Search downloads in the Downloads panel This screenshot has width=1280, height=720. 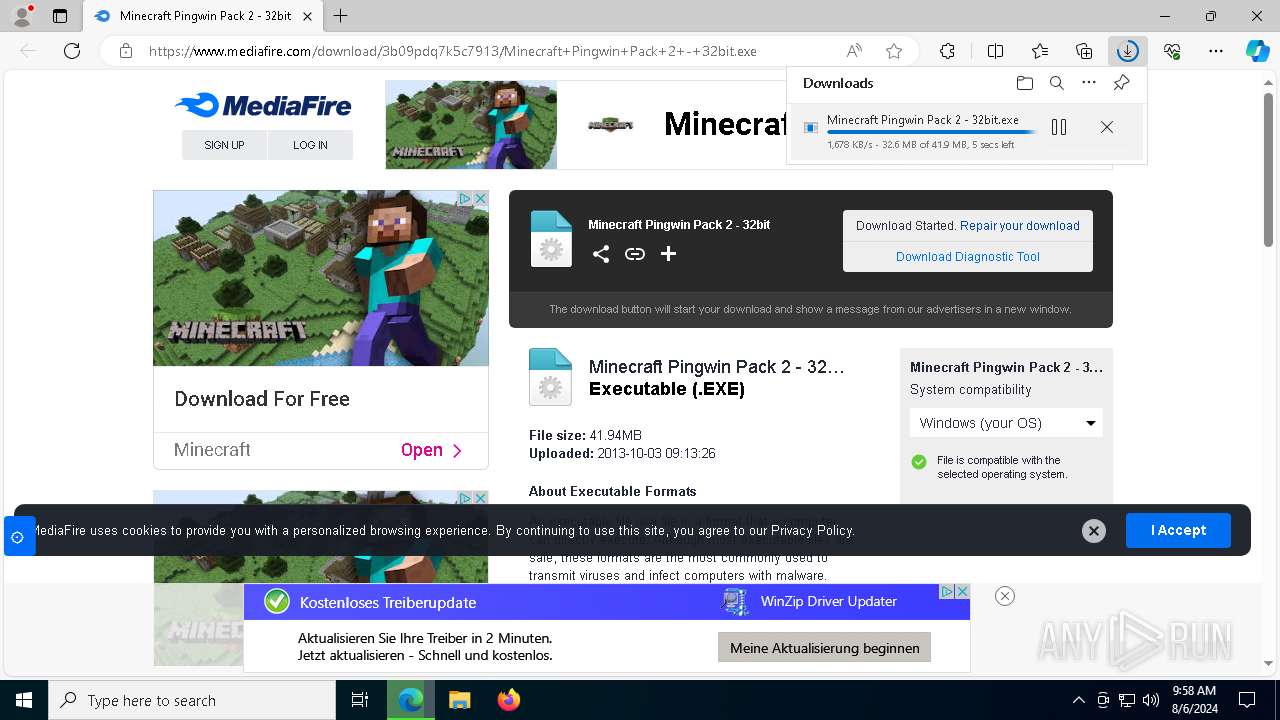pyautogui.click(x=1056, y=83)
